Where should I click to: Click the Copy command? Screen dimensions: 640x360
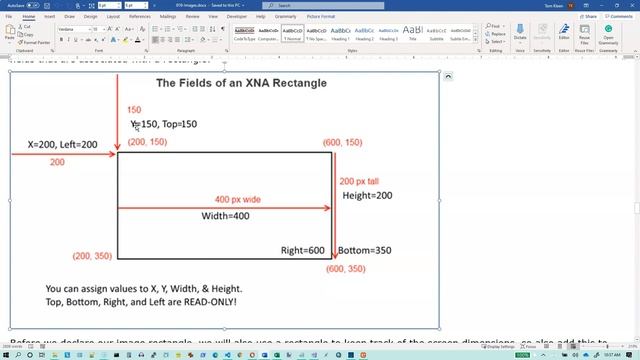[x=26, y=34]
